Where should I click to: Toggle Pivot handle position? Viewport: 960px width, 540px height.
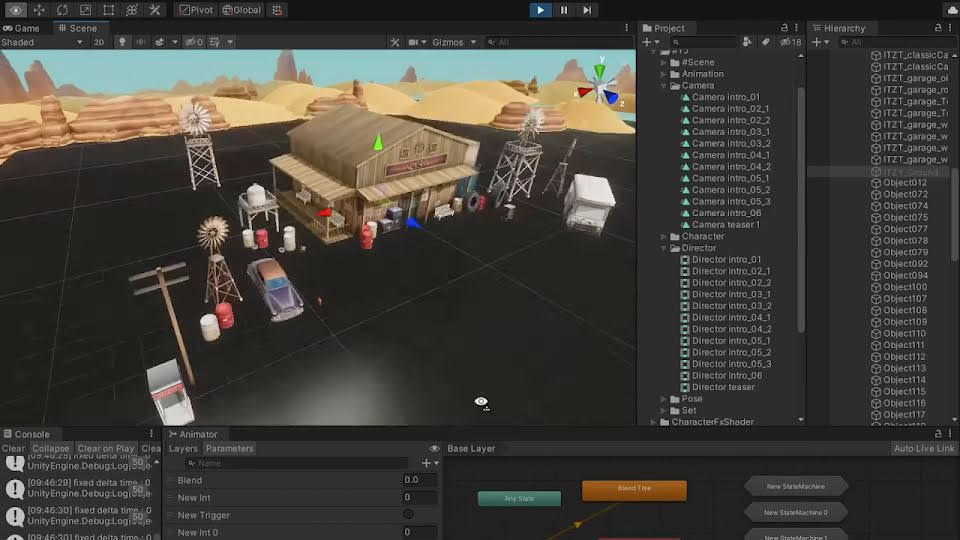click(x=196, y=10)
